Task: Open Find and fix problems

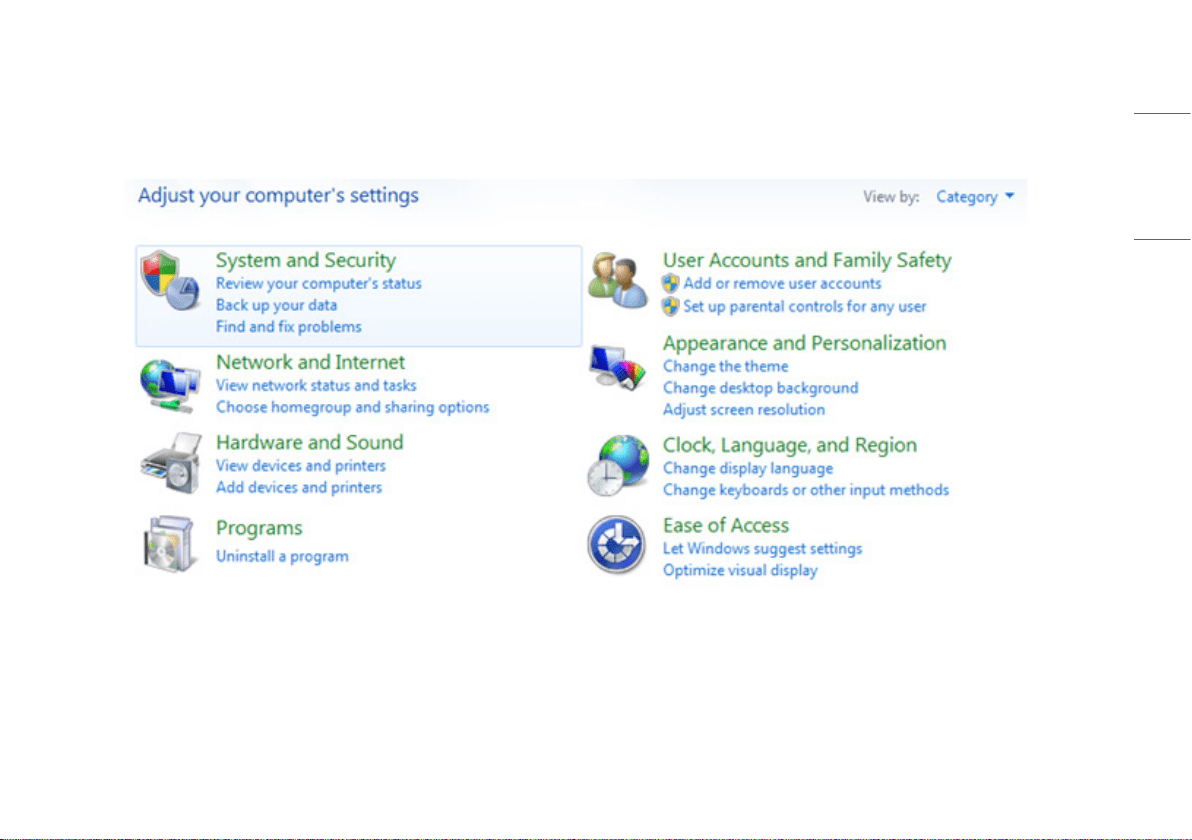Action: [289, 327]
